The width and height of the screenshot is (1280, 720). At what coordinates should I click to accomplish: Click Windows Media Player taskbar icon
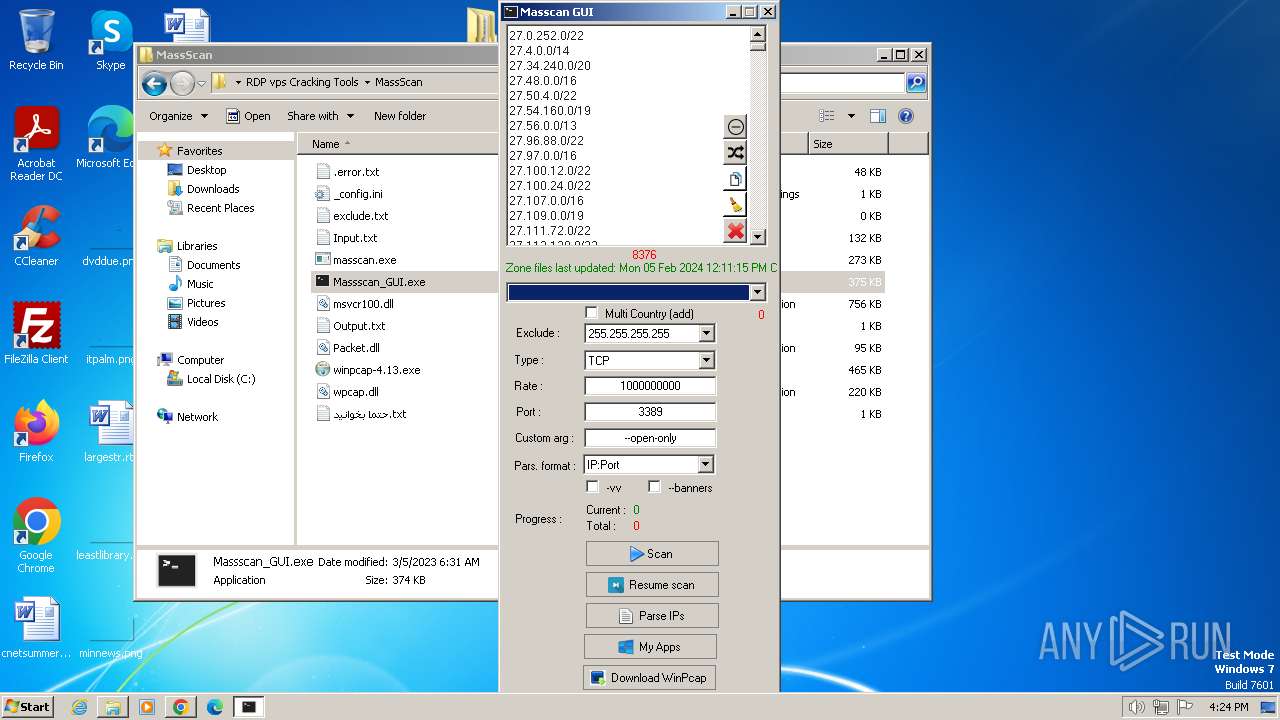tap(146, 707)
